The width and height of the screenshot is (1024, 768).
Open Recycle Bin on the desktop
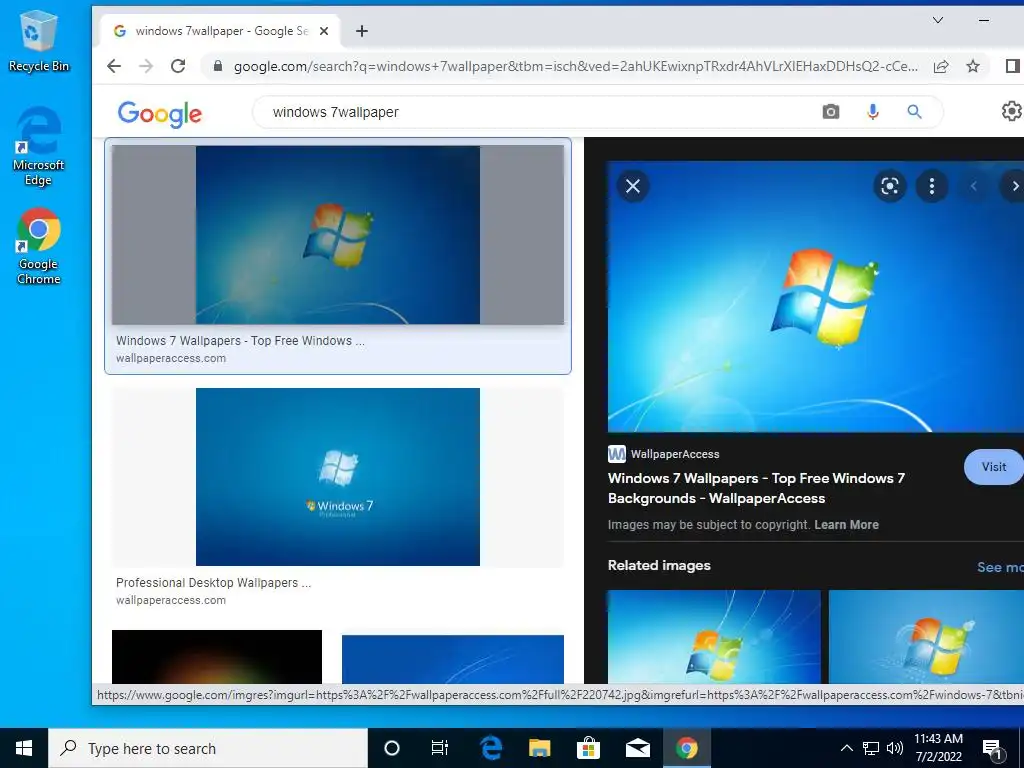(x=39, y=41)
